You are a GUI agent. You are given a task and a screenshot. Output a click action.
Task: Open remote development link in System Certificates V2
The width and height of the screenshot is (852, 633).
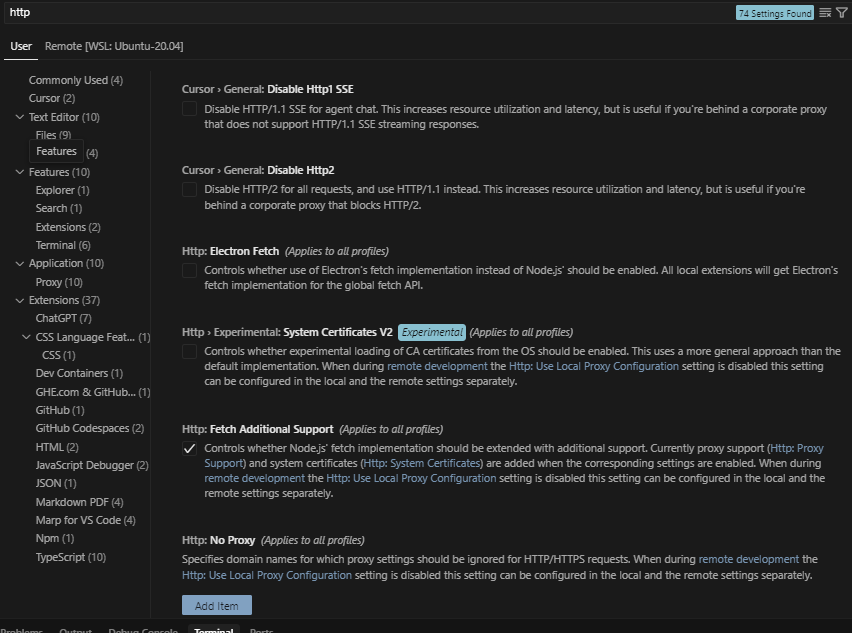click(437, 366)
